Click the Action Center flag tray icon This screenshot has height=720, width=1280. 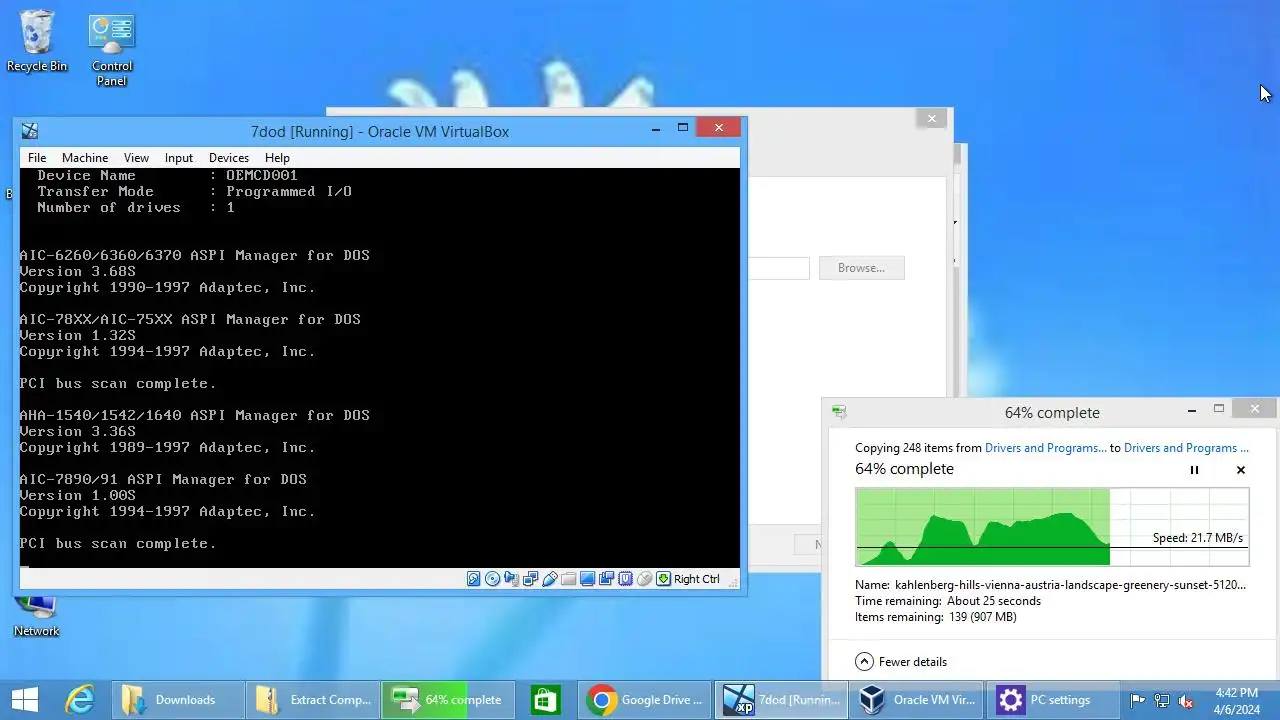[1138, 701]
